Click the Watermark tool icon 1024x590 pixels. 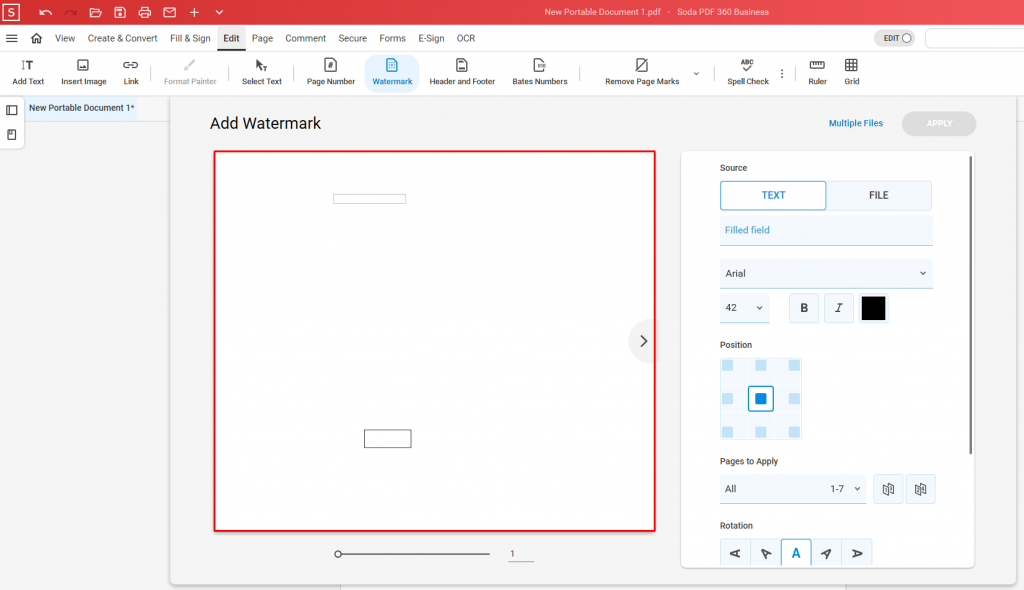coord(392,66)
